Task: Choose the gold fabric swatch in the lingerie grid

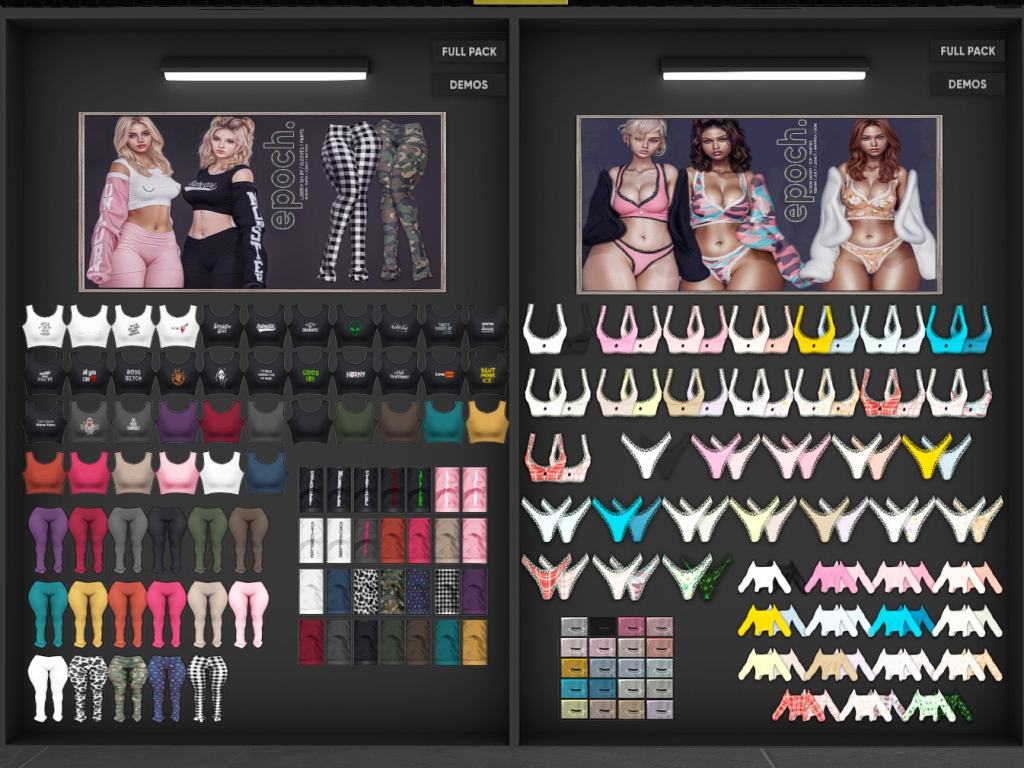Action: pos(574,667)
